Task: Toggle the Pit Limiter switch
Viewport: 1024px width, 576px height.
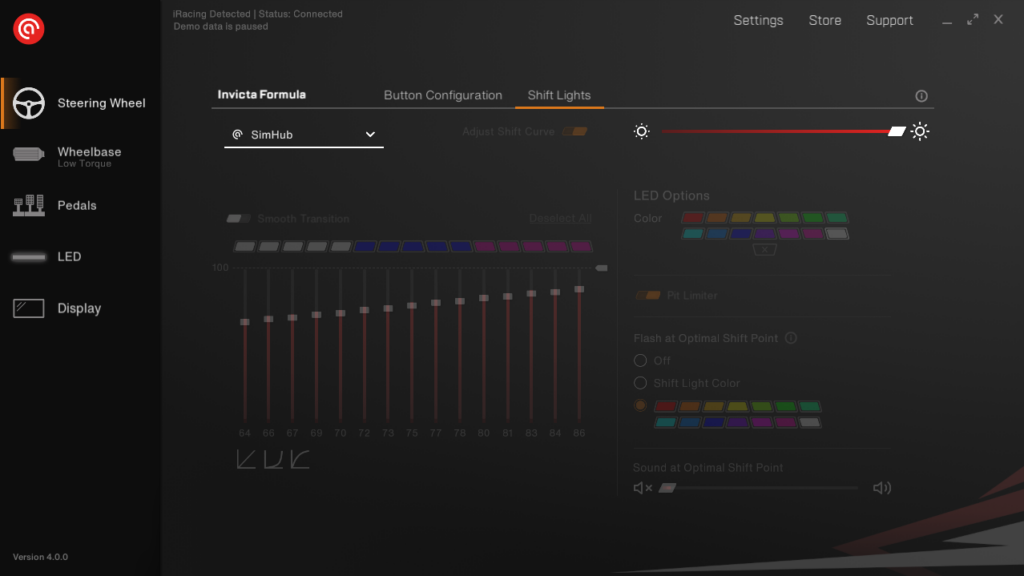Action: (647, 296)
